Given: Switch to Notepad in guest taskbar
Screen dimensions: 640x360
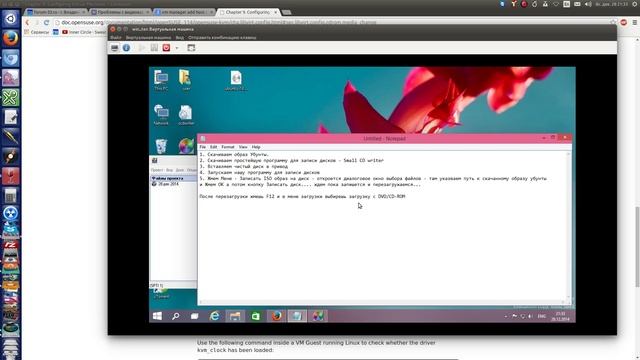Looking at the screenshot, I should coord(297,316).
